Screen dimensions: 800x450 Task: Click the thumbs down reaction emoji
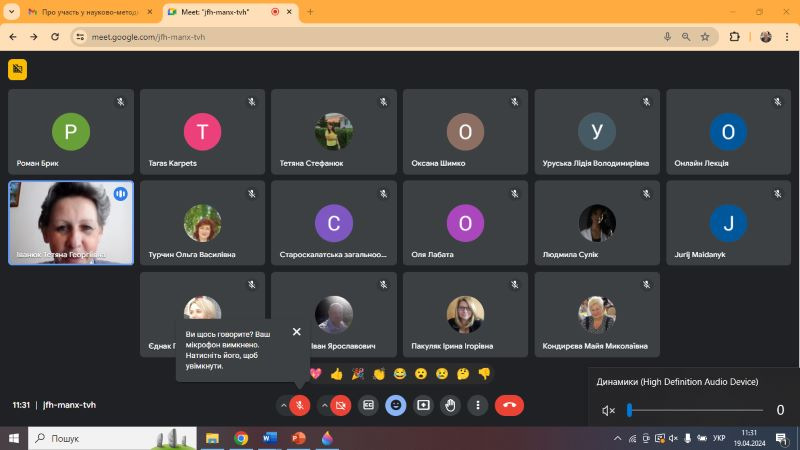tap(484, 374)
